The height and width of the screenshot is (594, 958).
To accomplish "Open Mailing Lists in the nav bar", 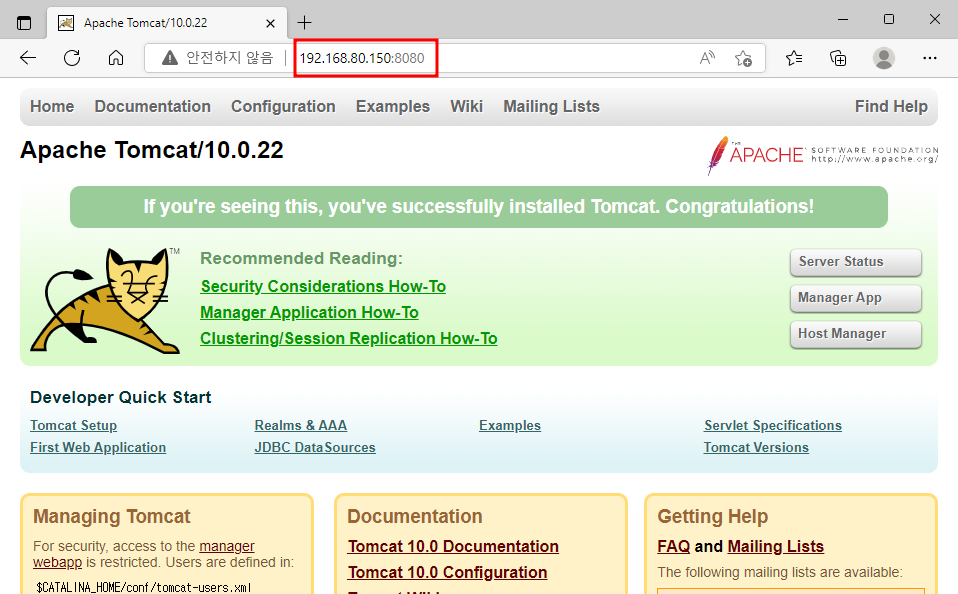I will point(551,106).
